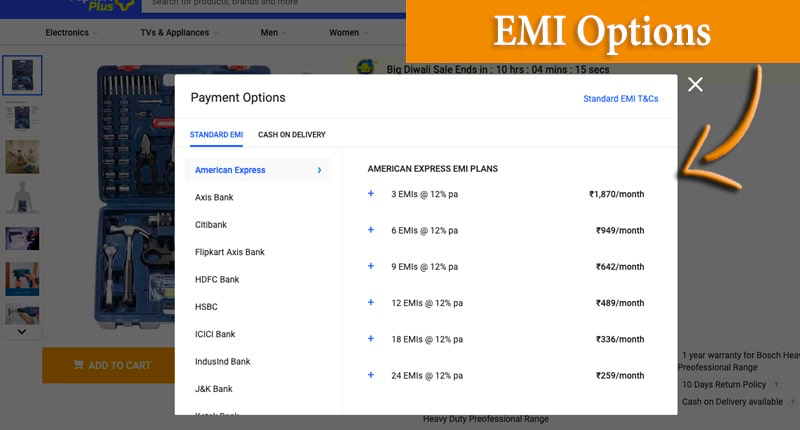This screenshot has width=800, height=430.
Task: Click the ₹642/month amount
Action: (620, 266)
